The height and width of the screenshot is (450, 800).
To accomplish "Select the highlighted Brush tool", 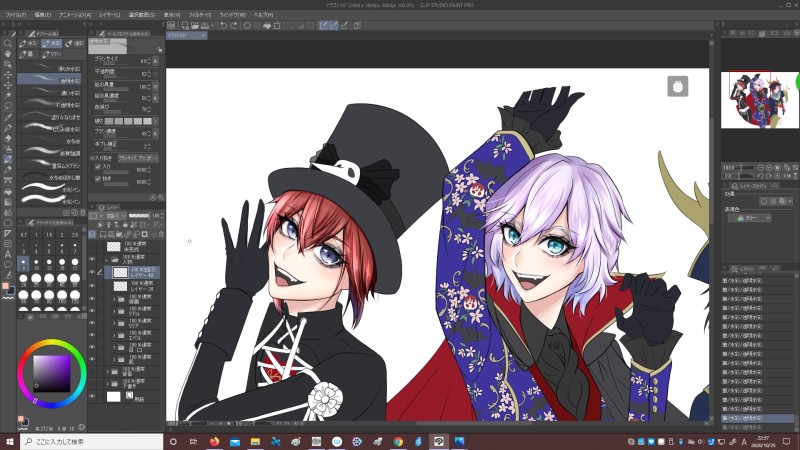I will click(x=8, y=159).
